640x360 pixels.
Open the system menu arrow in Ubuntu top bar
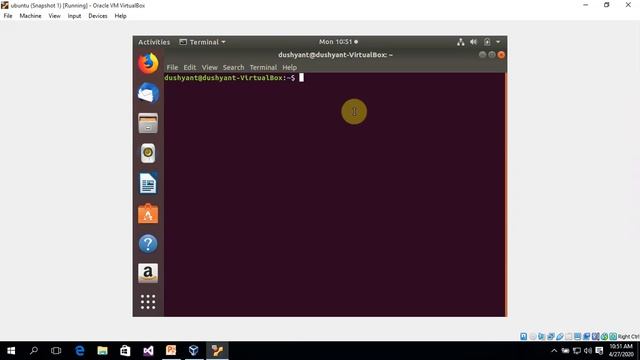[x=498, y=42]
